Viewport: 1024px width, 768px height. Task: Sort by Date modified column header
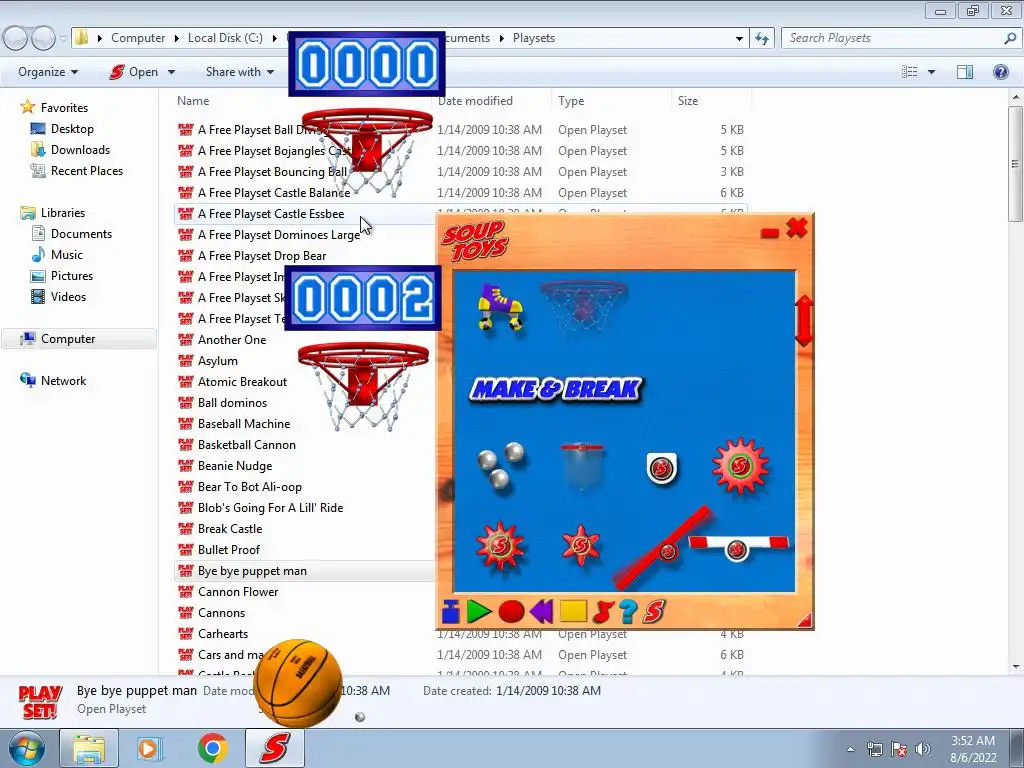(475, 101)
